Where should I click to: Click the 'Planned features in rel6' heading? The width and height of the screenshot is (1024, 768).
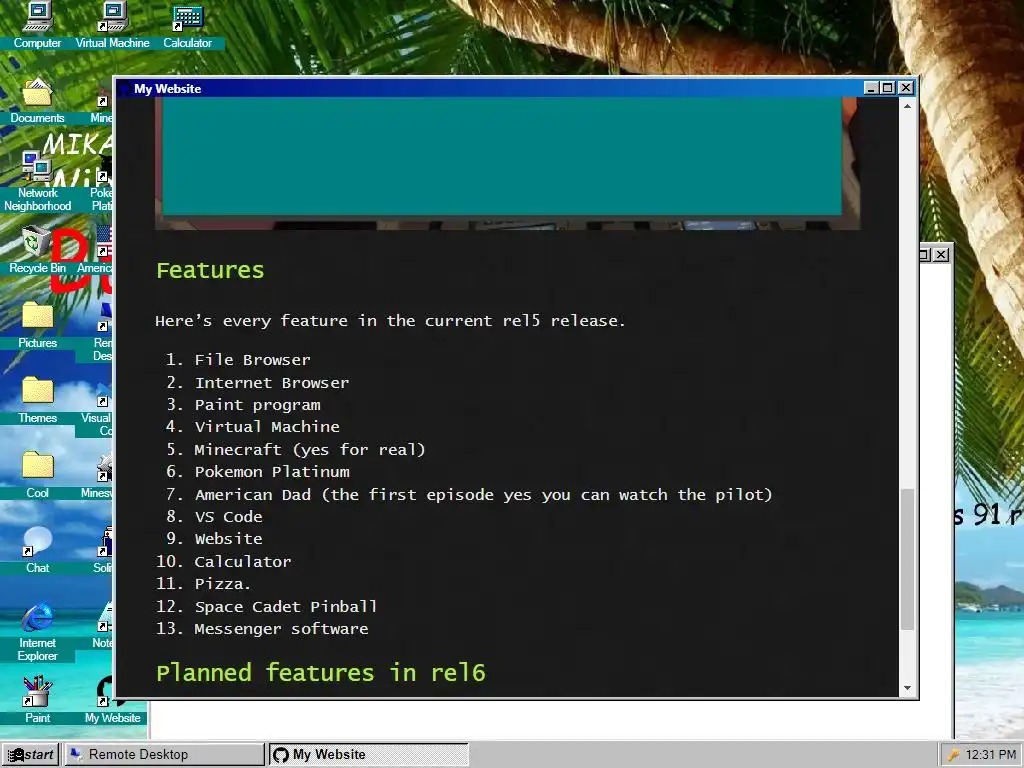(321, 673)
